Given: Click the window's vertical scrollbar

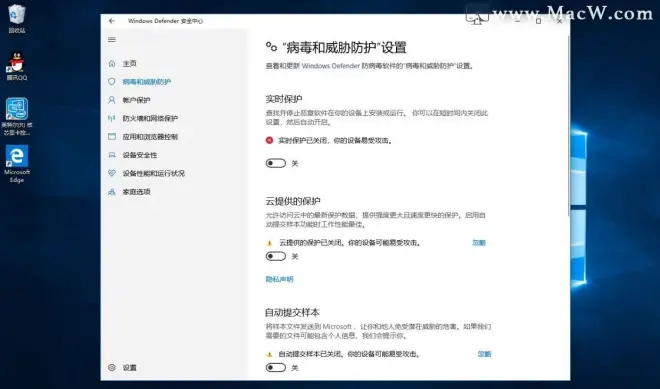Looking at the screenshot, I should (568, 126).
